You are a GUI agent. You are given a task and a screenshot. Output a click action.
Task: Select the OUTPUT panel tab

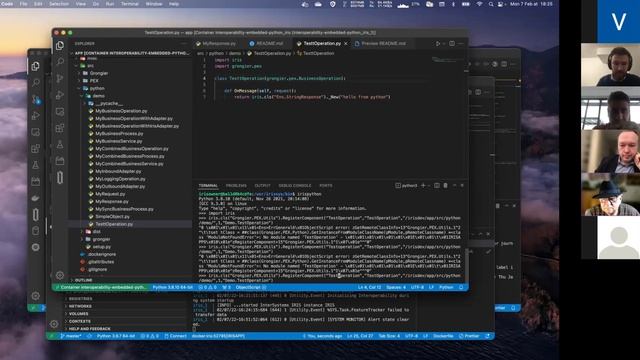[262, 186]
